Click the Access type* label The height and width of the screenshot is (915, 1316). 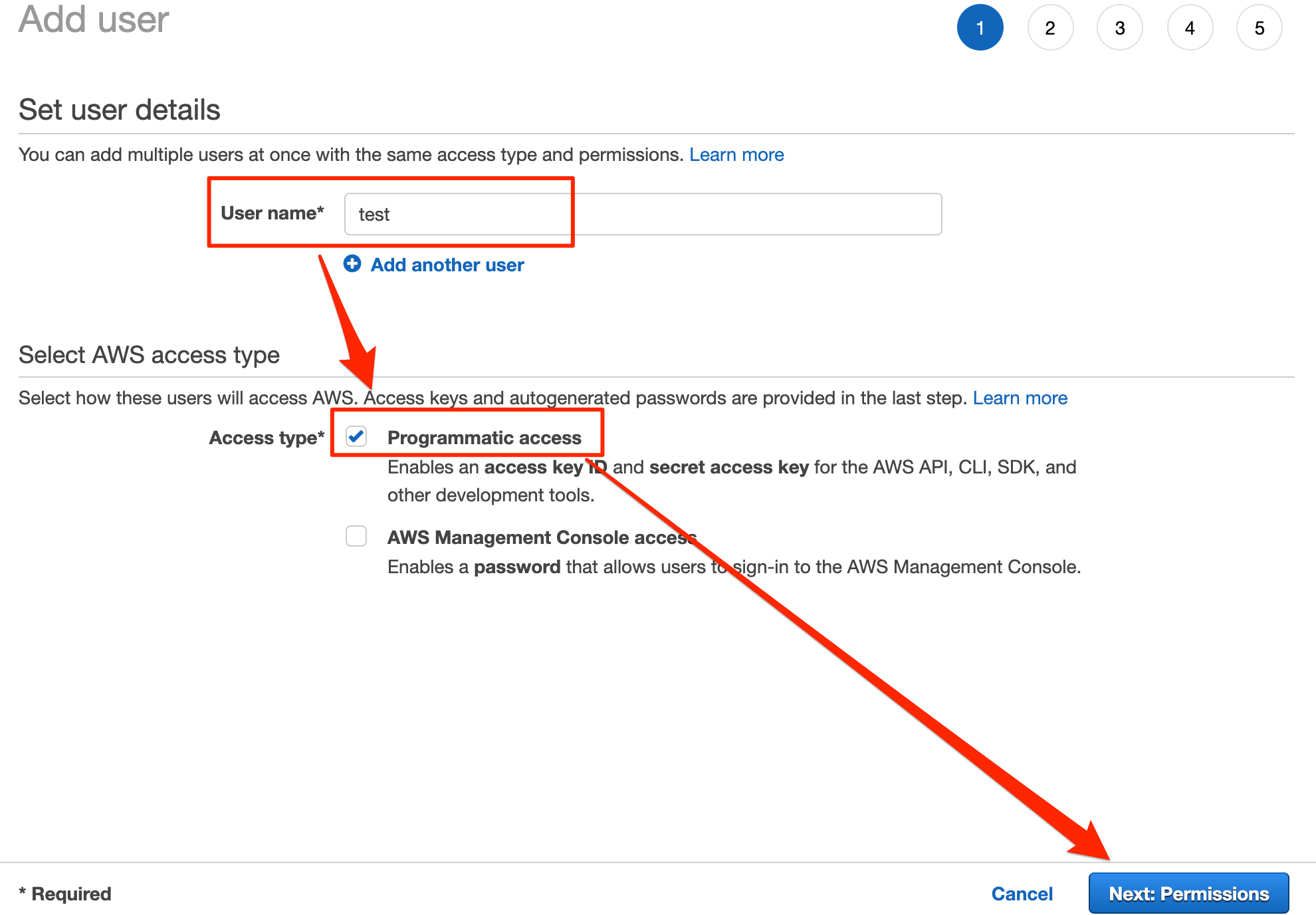click(267, 438)
